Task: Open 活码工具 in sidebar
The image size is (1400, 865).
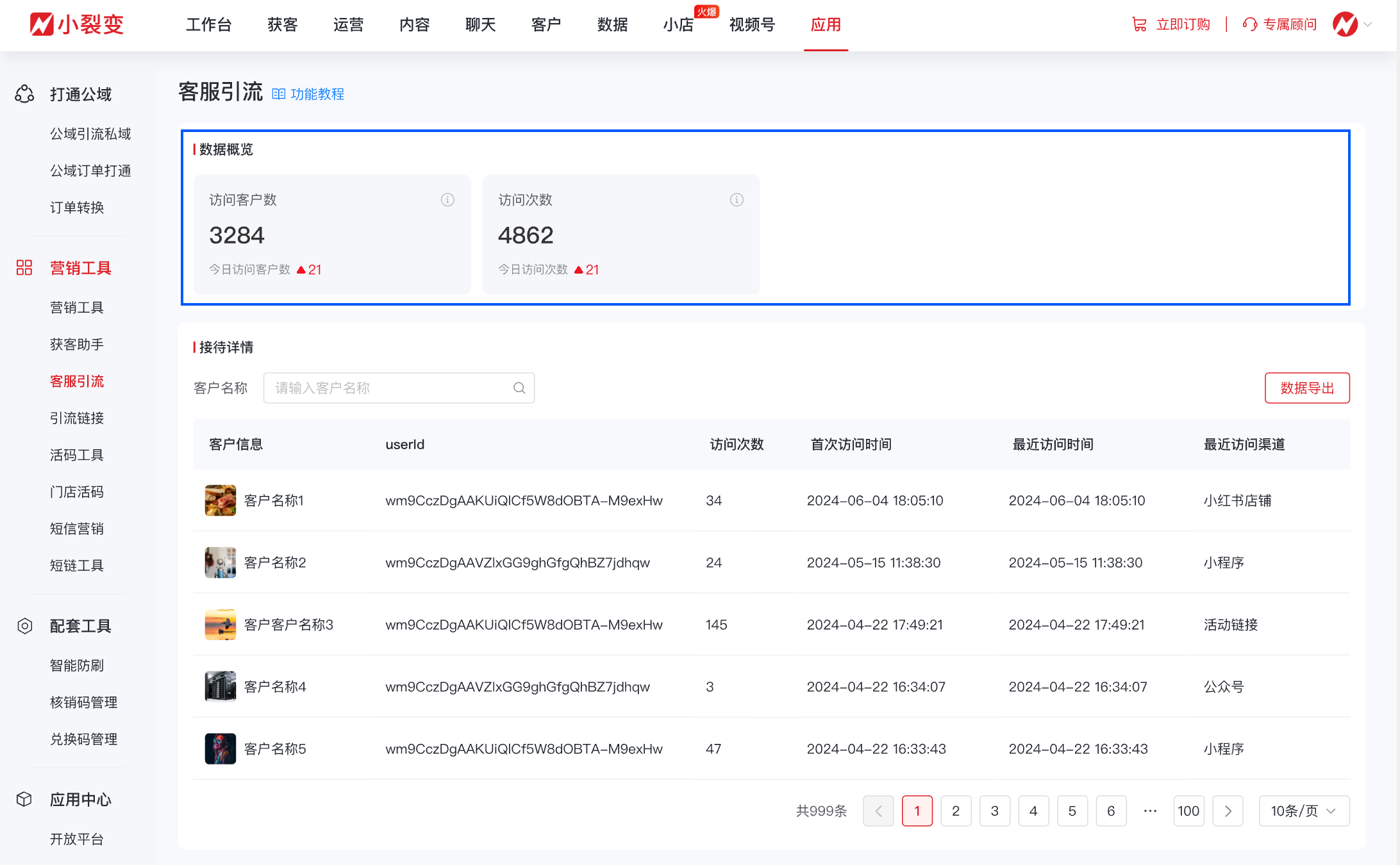Action: point(77,455)
